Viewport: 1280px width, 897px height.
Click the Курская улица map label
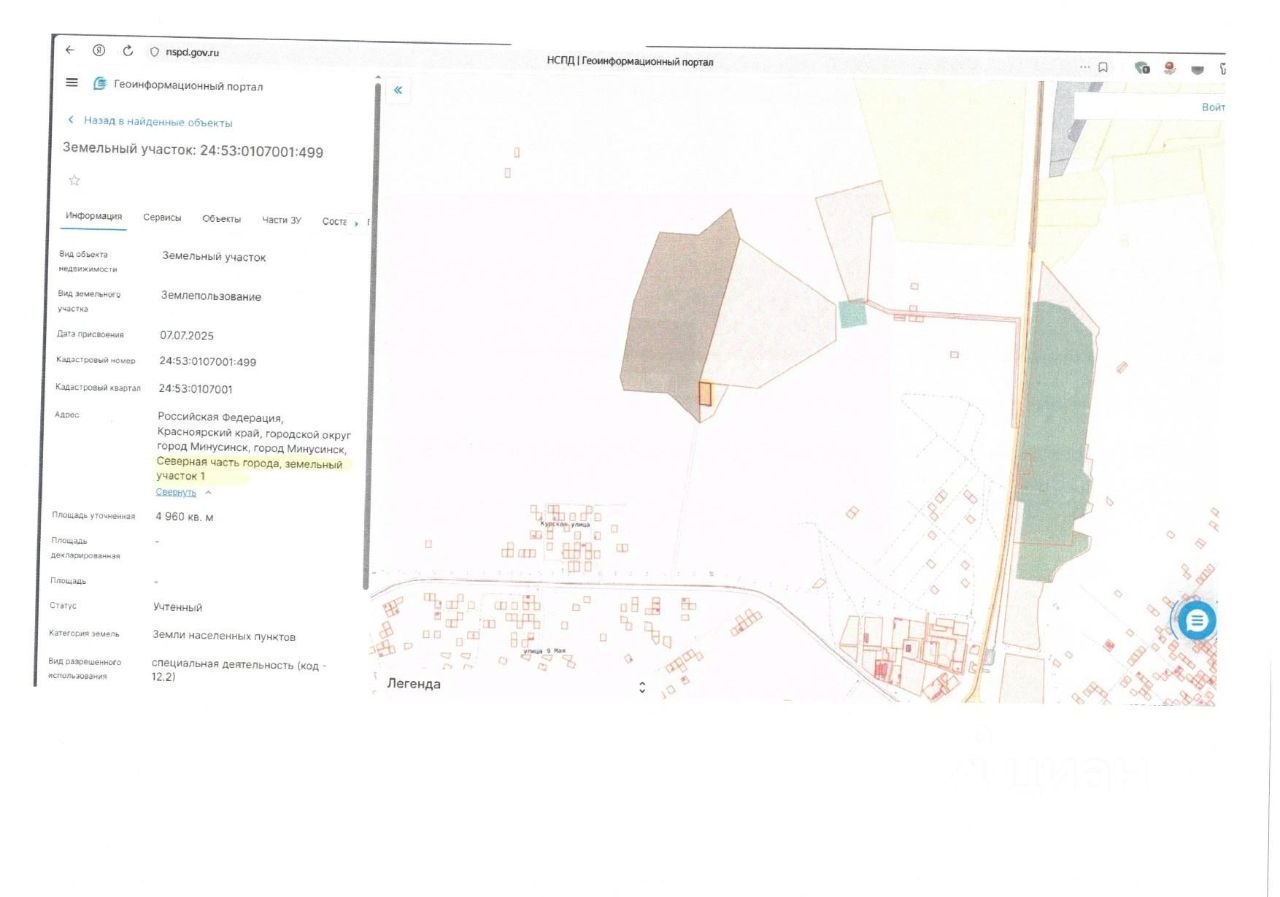tap(565, 524)
